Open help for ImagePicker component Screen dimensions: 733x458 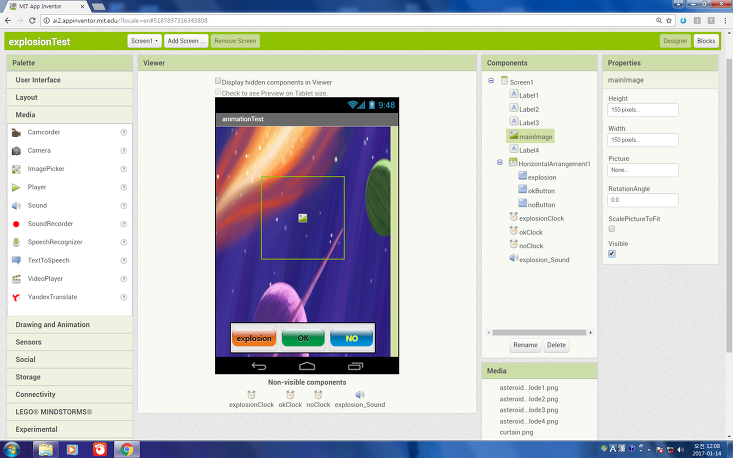click(x=124, y=169)
